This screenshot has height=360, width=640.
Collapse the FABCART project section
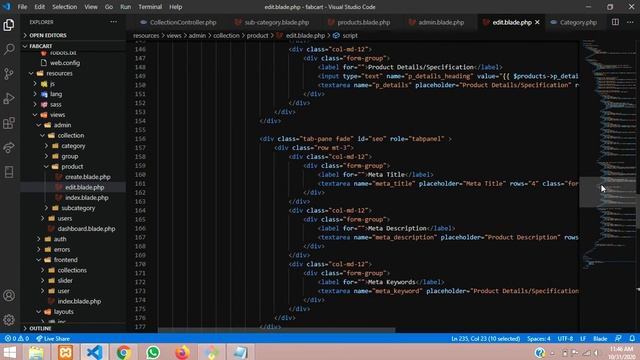click(40, 46)
